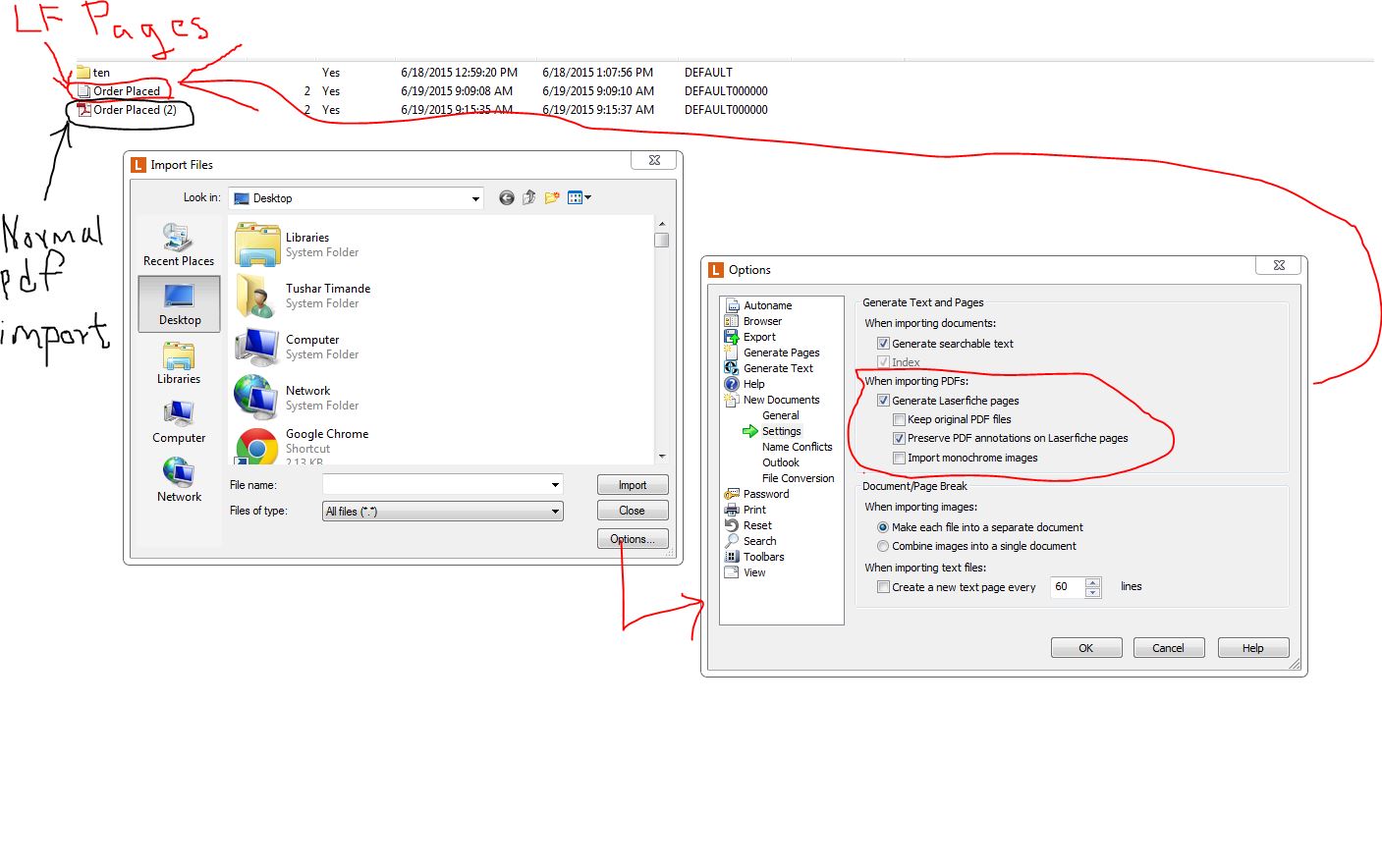Image resolution: width=1382 pixels, height=868 pixels.
Task: Open Help category in the Options tree
Action: [753, 384]
